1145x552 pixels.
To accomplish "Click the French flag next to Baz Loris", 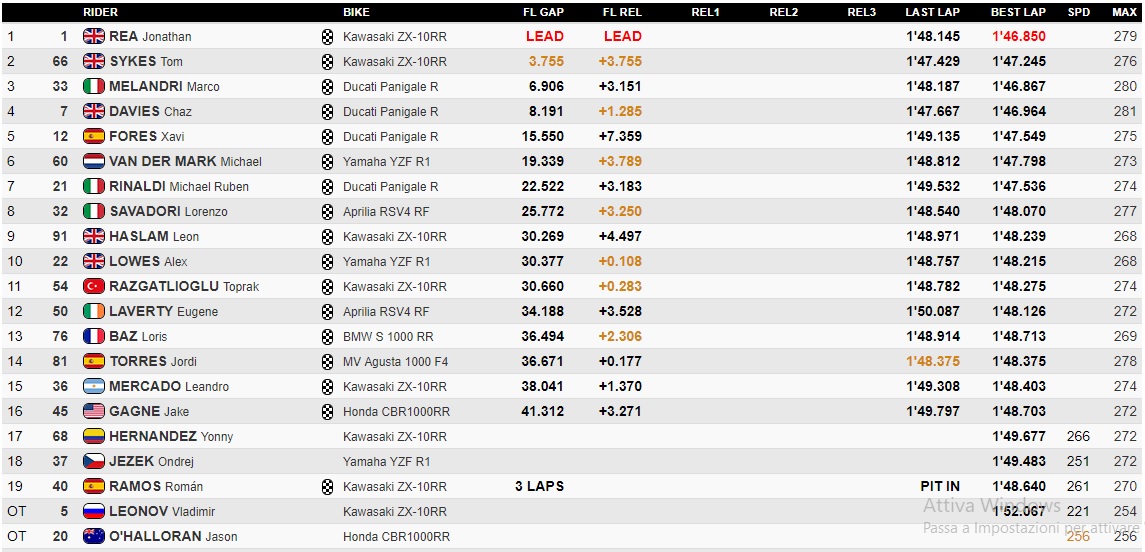I will pyautogui.click(x=94, y=336).
